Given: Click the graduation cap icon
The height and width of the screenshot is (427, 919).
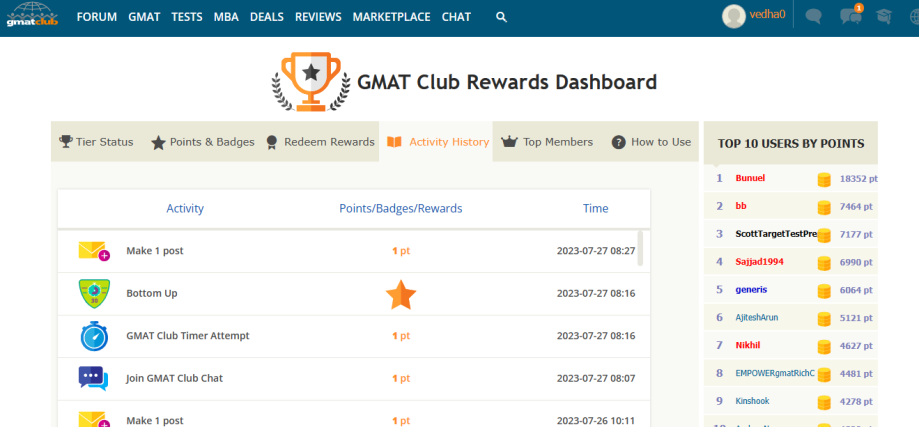Looking at the screenshot, I should click(884, 16).
